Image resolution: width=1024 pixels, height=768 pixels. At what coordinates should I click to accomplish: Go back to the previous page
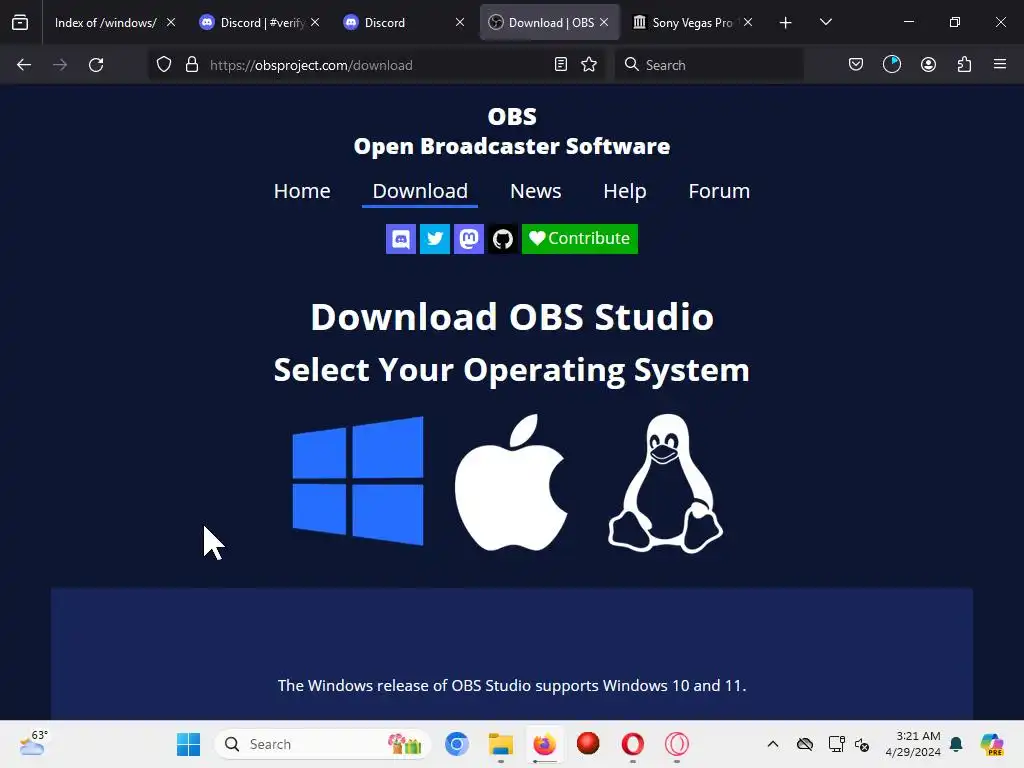coord(24,65)
